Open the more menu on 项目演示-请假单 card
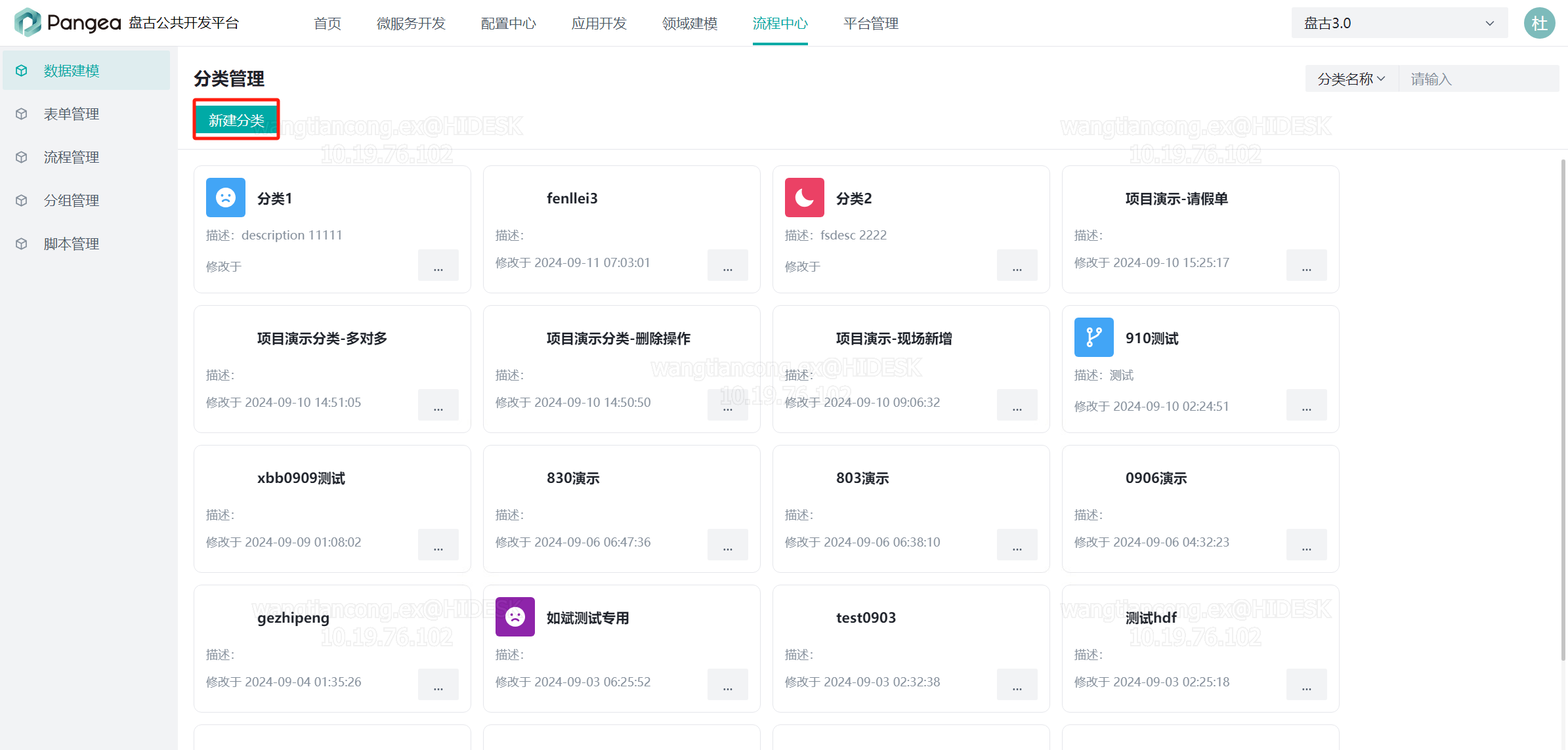1568x750 pixels. click(1307, 265)
